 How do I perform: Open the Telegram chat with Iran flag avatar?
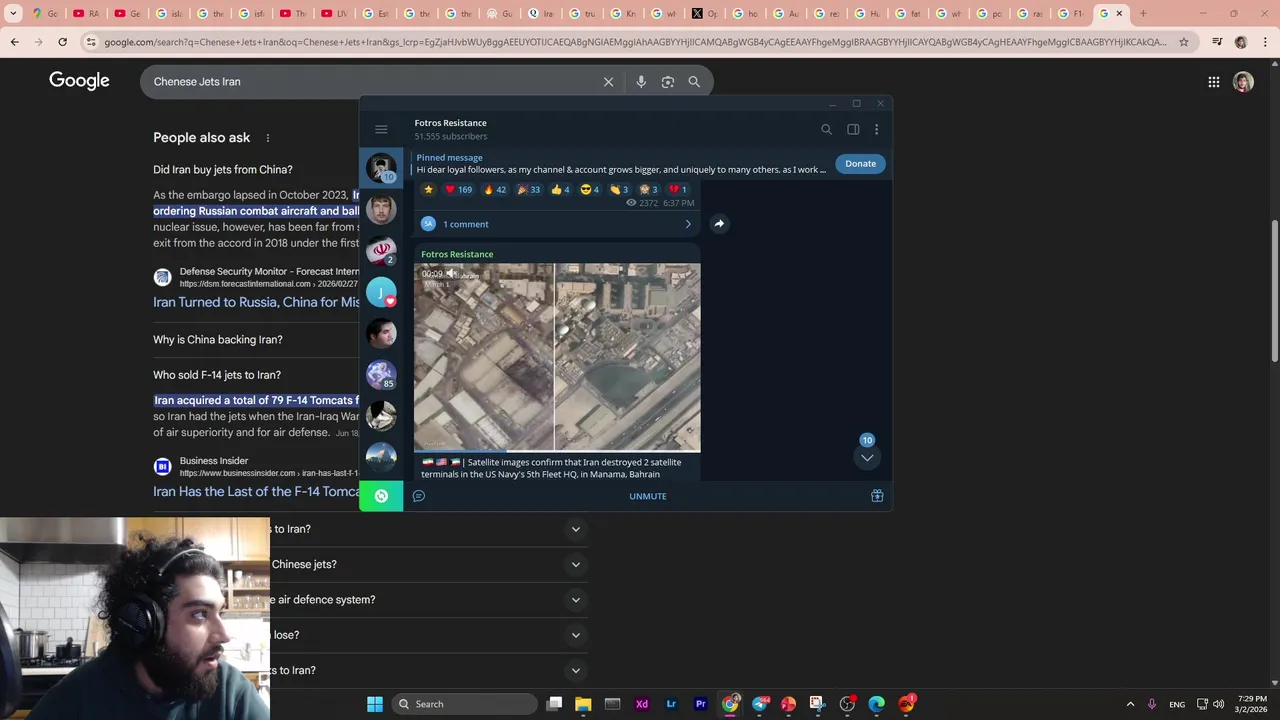[x=381, y=250]
